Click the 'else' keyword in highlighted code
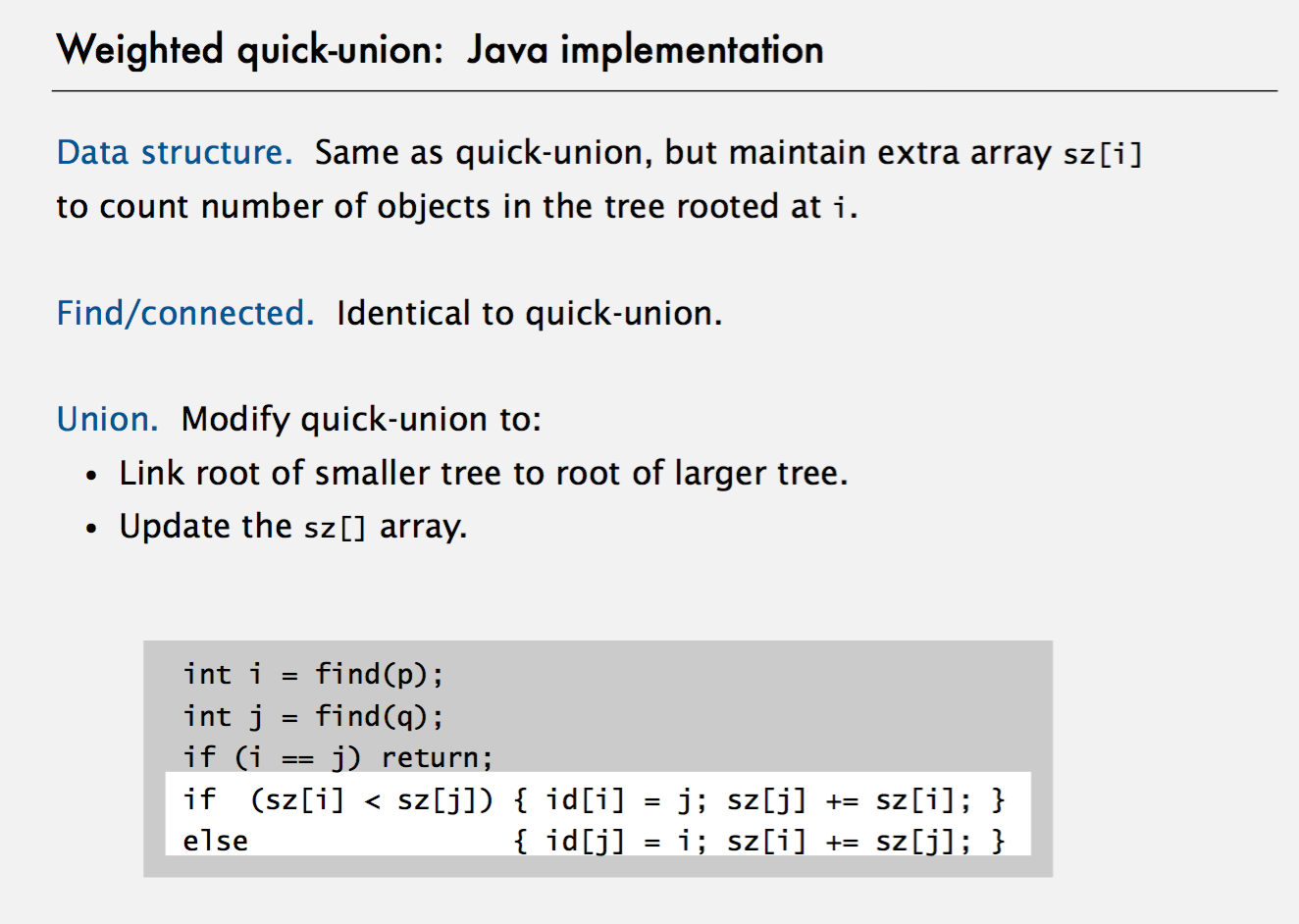 215,842
